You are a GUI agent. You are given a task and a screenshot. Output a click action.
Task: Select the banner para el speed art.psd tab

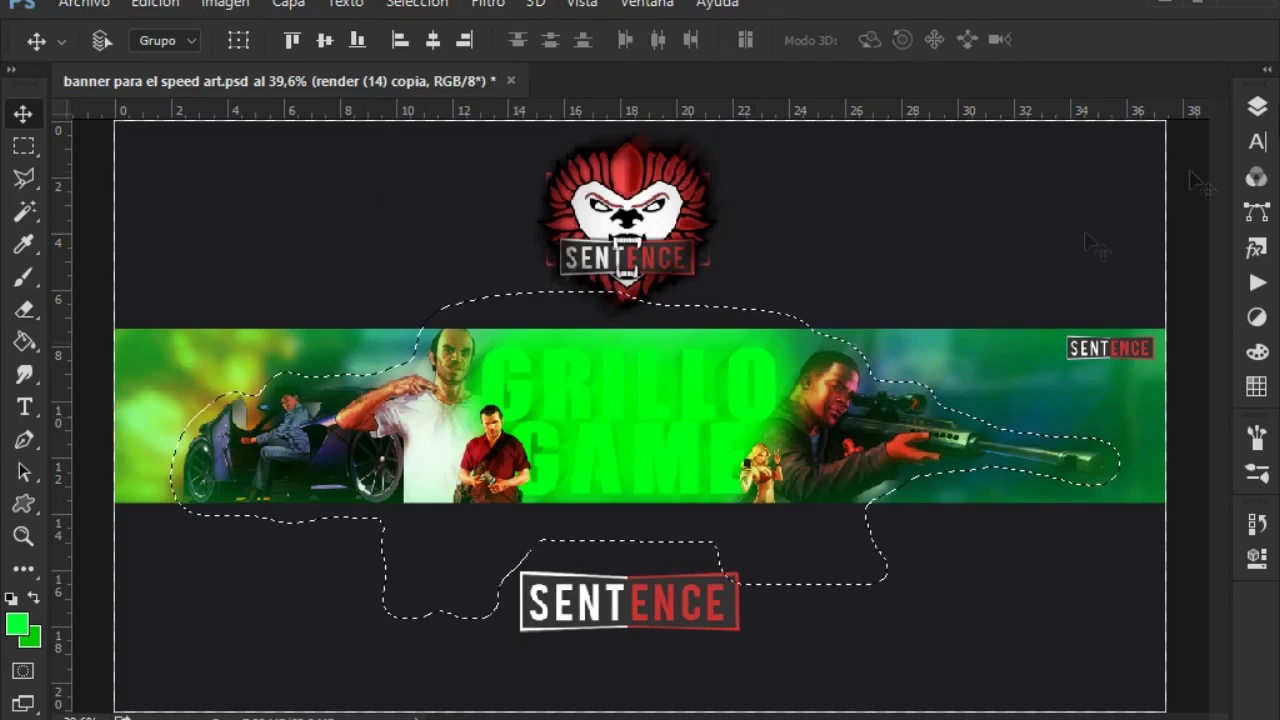point(280,81)
